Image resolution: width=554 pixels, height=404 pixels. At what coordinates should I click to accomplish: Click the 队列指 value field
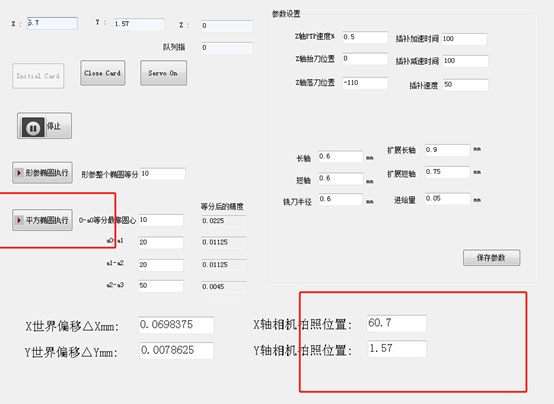(227, 48)
